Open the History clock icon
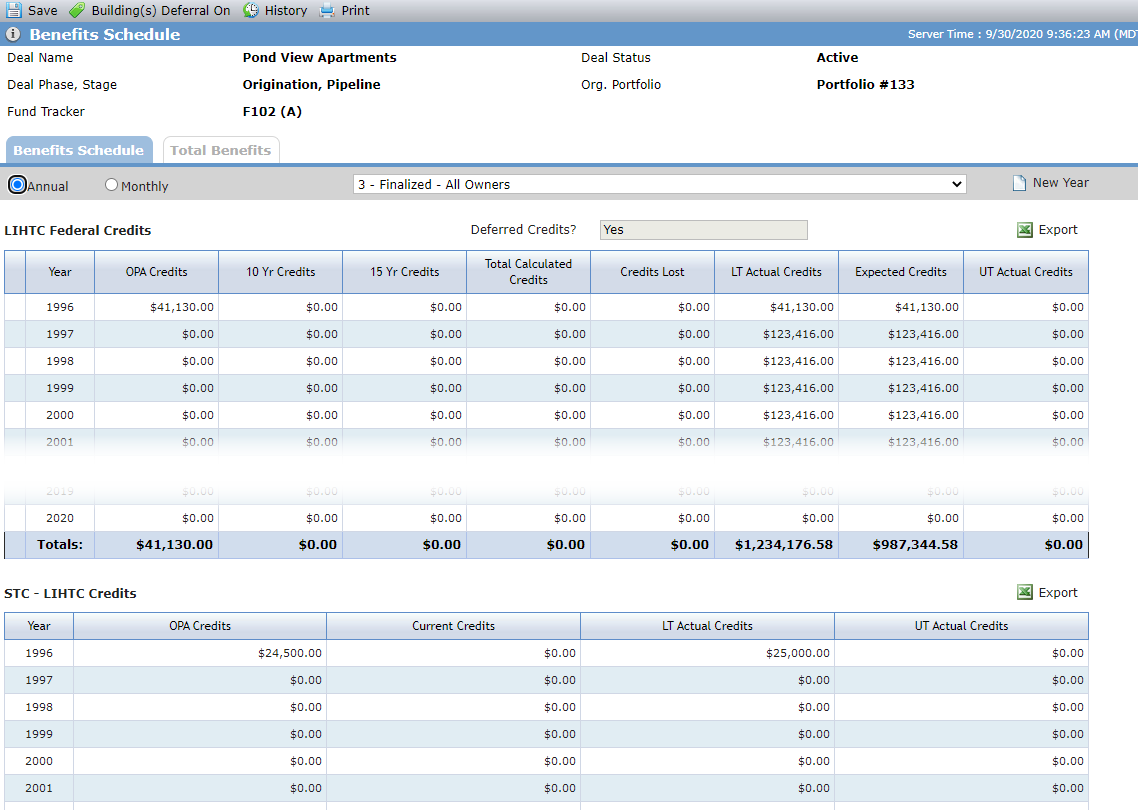The width and height of the screenshot is (1138, 810). click(x=251, y=10)
